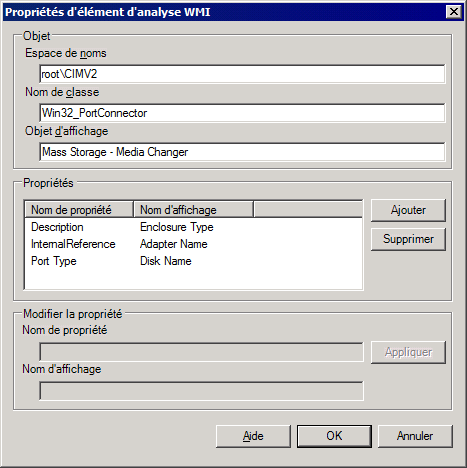Confirm the dialog with OK

pyautogui.click(x=334, y=436)
